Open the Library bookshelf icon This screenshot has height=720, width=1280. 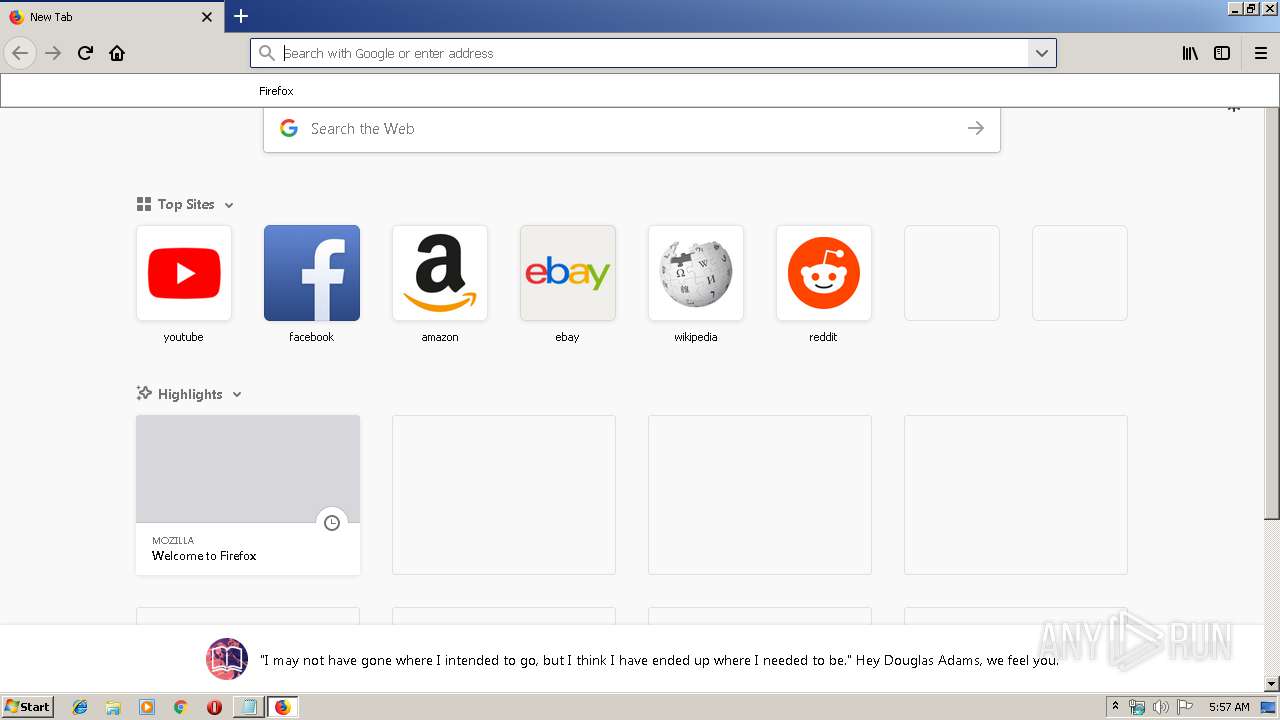[x=1190, y=53]
